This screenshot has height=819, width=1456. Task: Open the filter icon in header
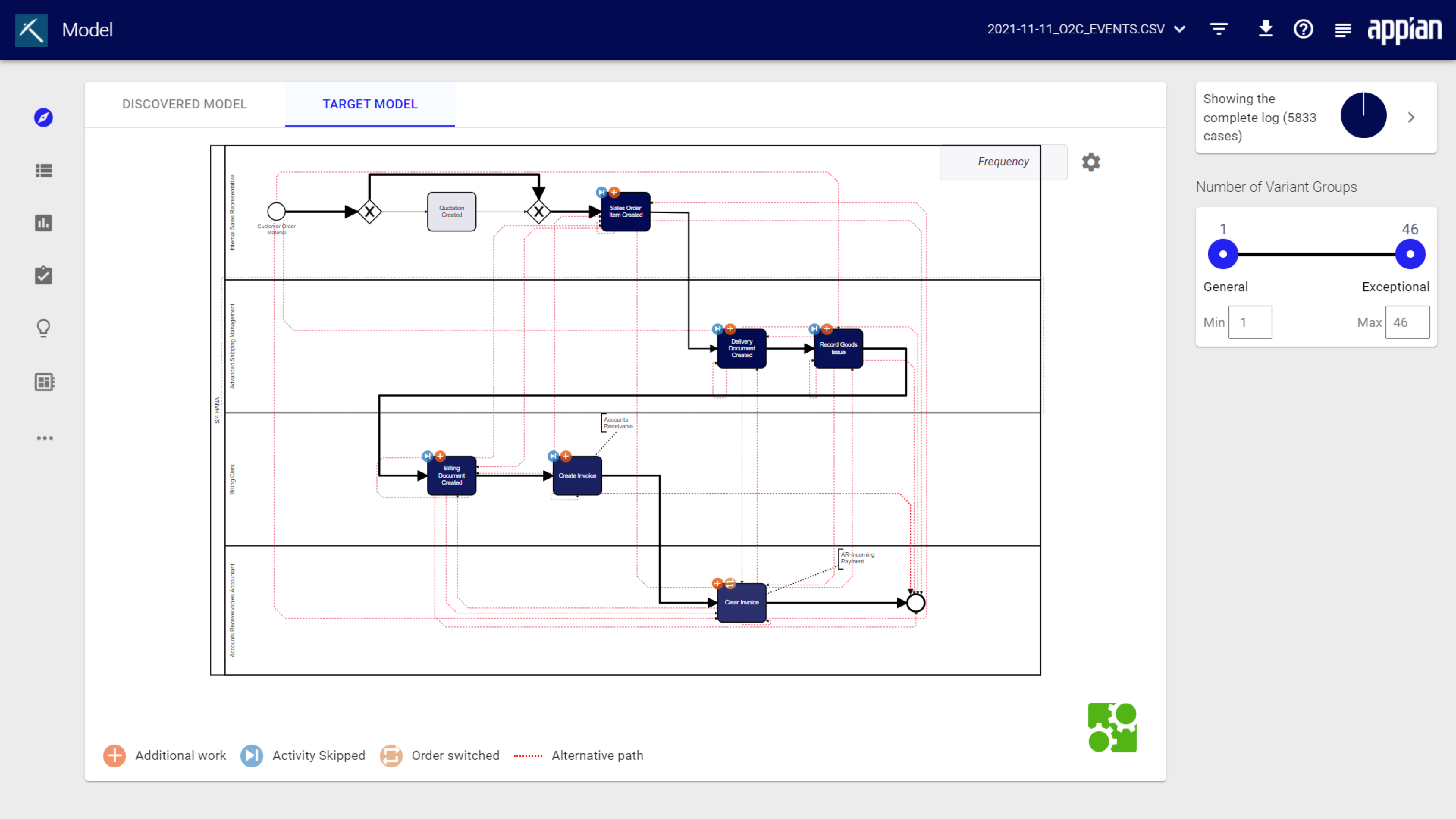[1219, 29]
